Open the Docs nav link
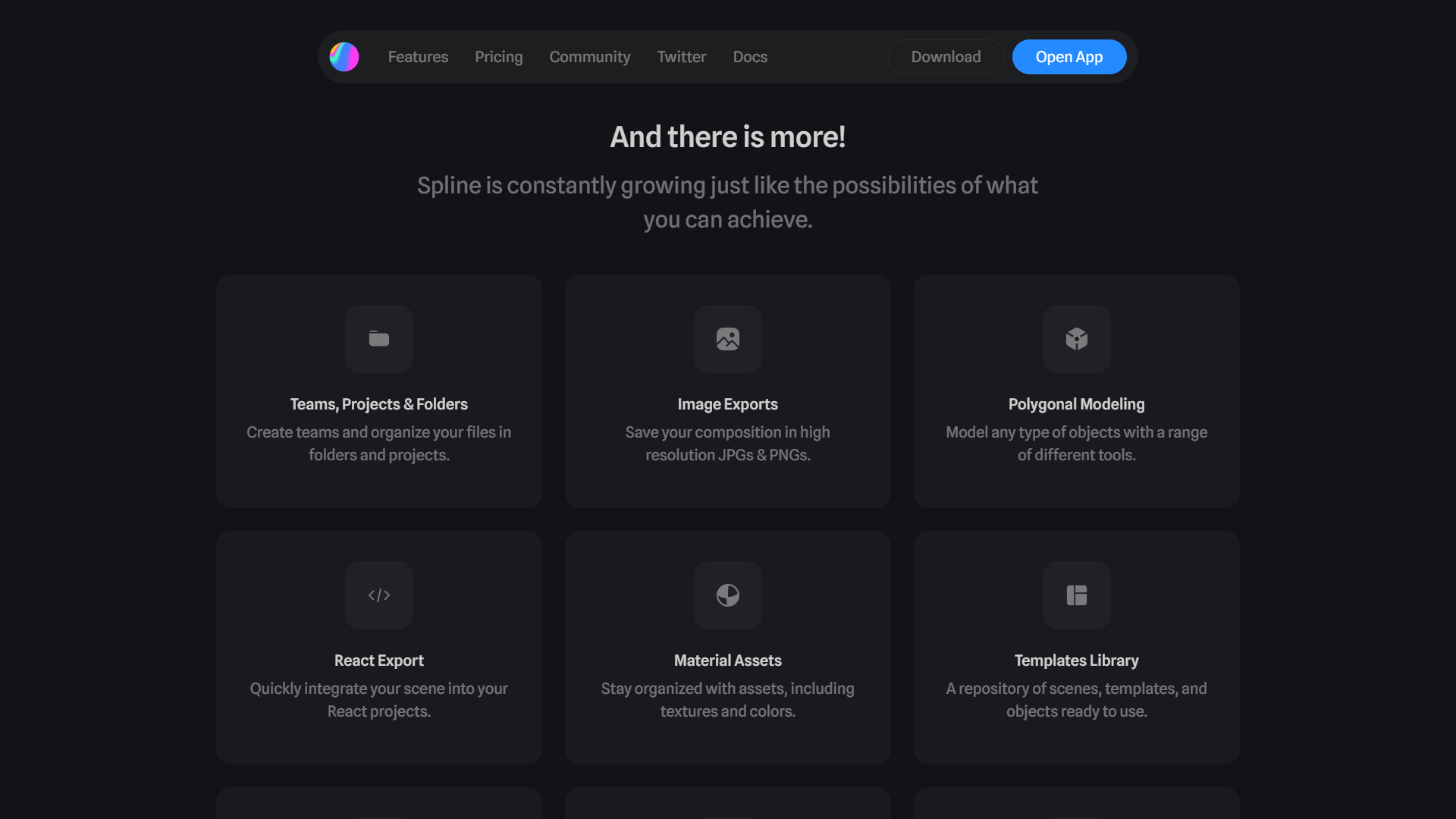 tap(750, 57)
